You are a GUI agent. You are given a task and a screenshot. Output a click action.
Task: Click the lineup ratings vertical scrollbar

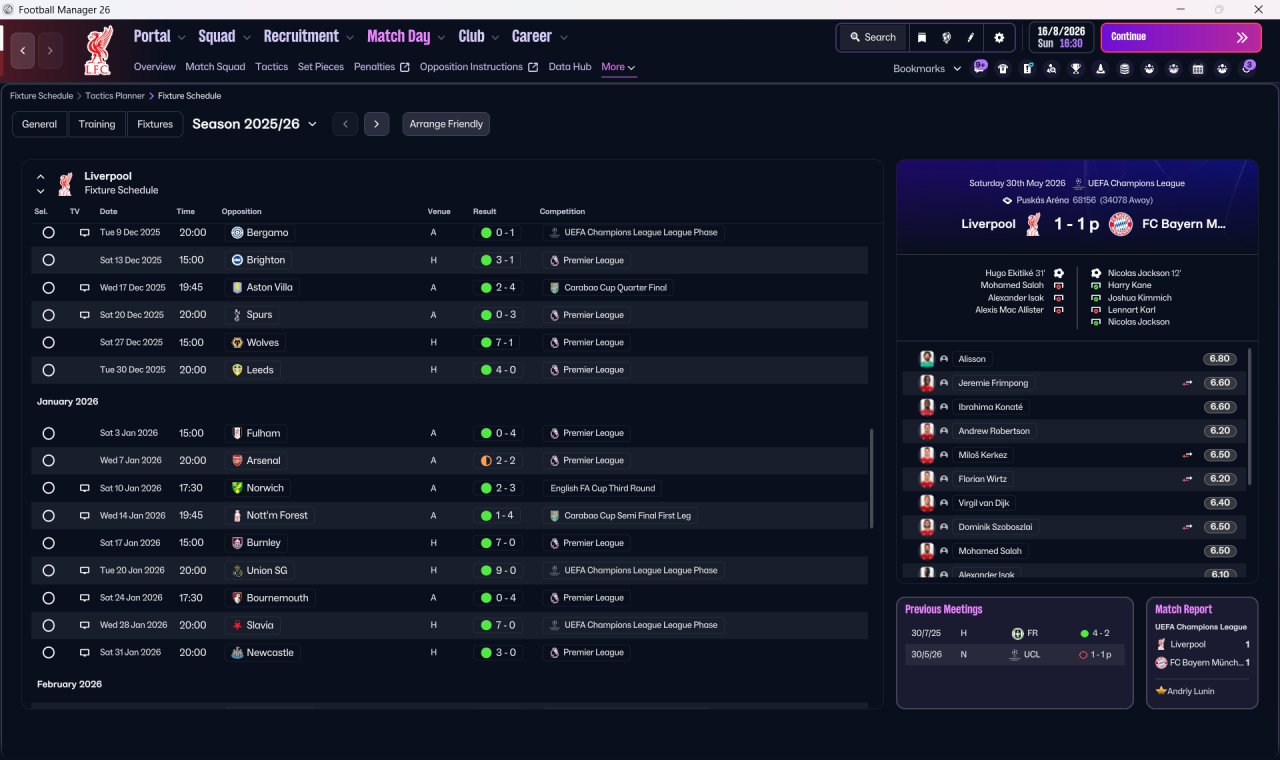[1251, 415]
